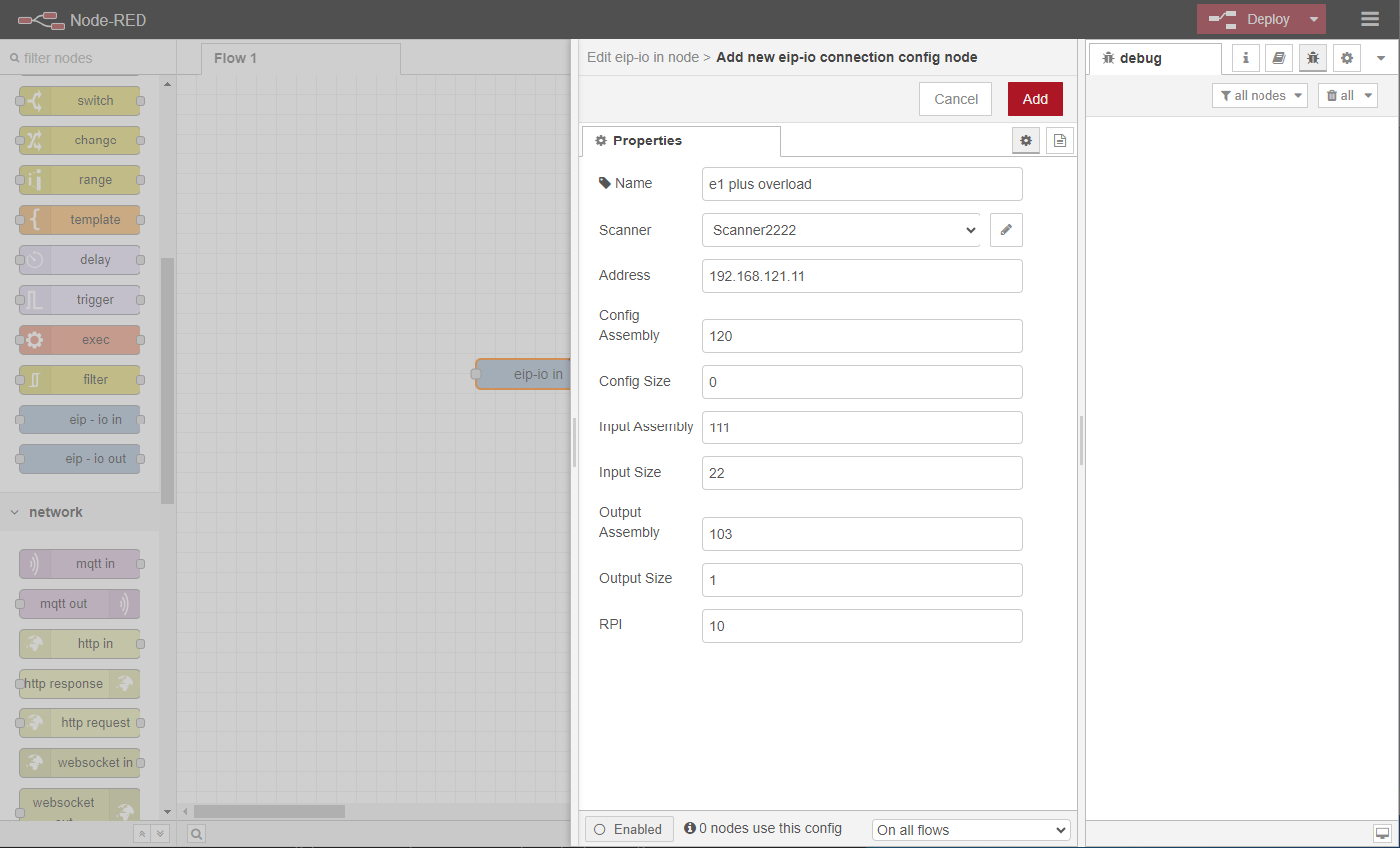1400x848 pixels.
Task: Open node settings gear icon in Properties
Action: pos(1026,141)
